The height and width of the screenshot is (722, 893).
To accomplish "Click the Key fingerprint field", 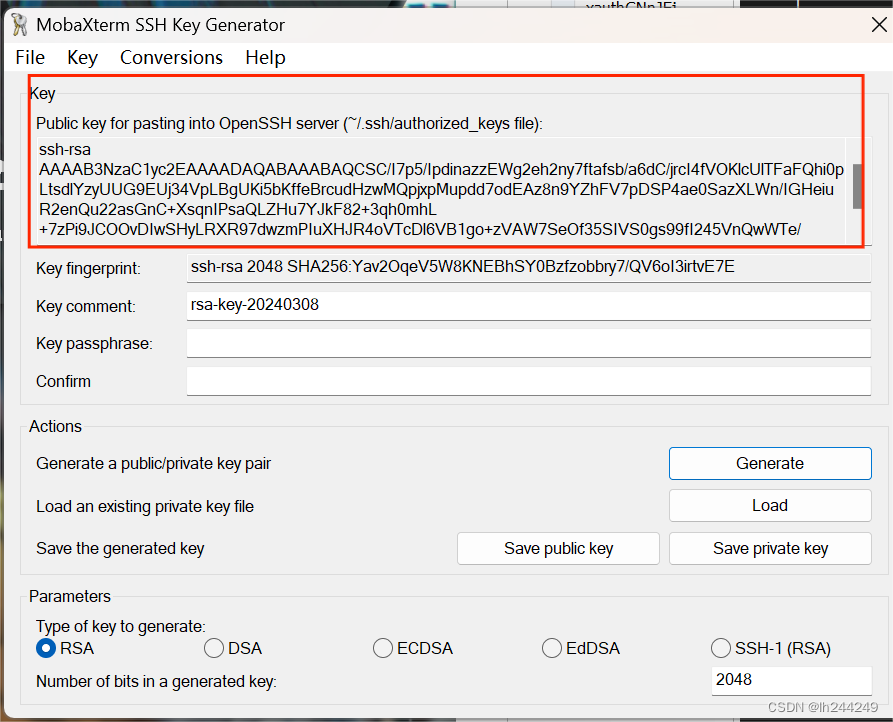I will (529, 268).
